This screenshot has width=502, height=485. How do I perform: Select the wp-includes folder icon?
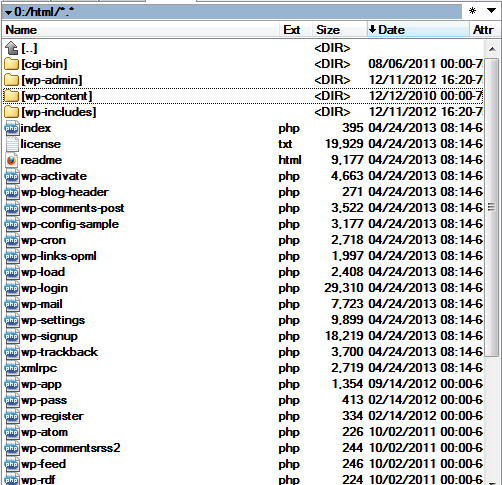(x=12, y=112)
